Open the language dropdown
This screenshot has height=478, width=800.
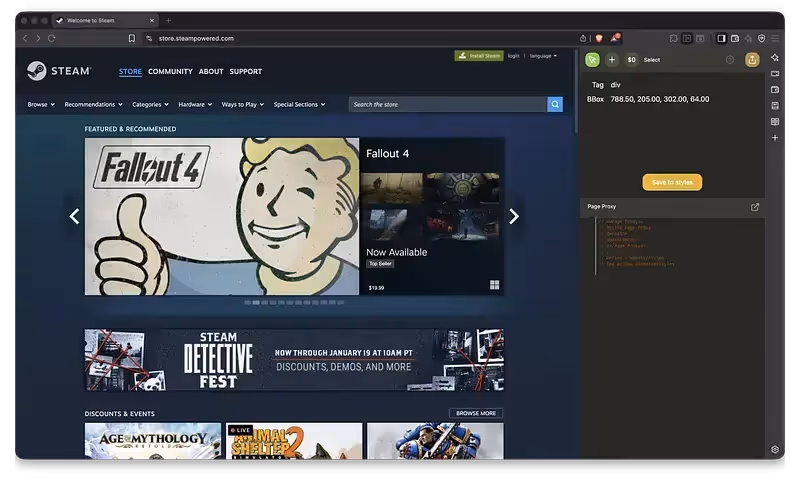point(543,56)
